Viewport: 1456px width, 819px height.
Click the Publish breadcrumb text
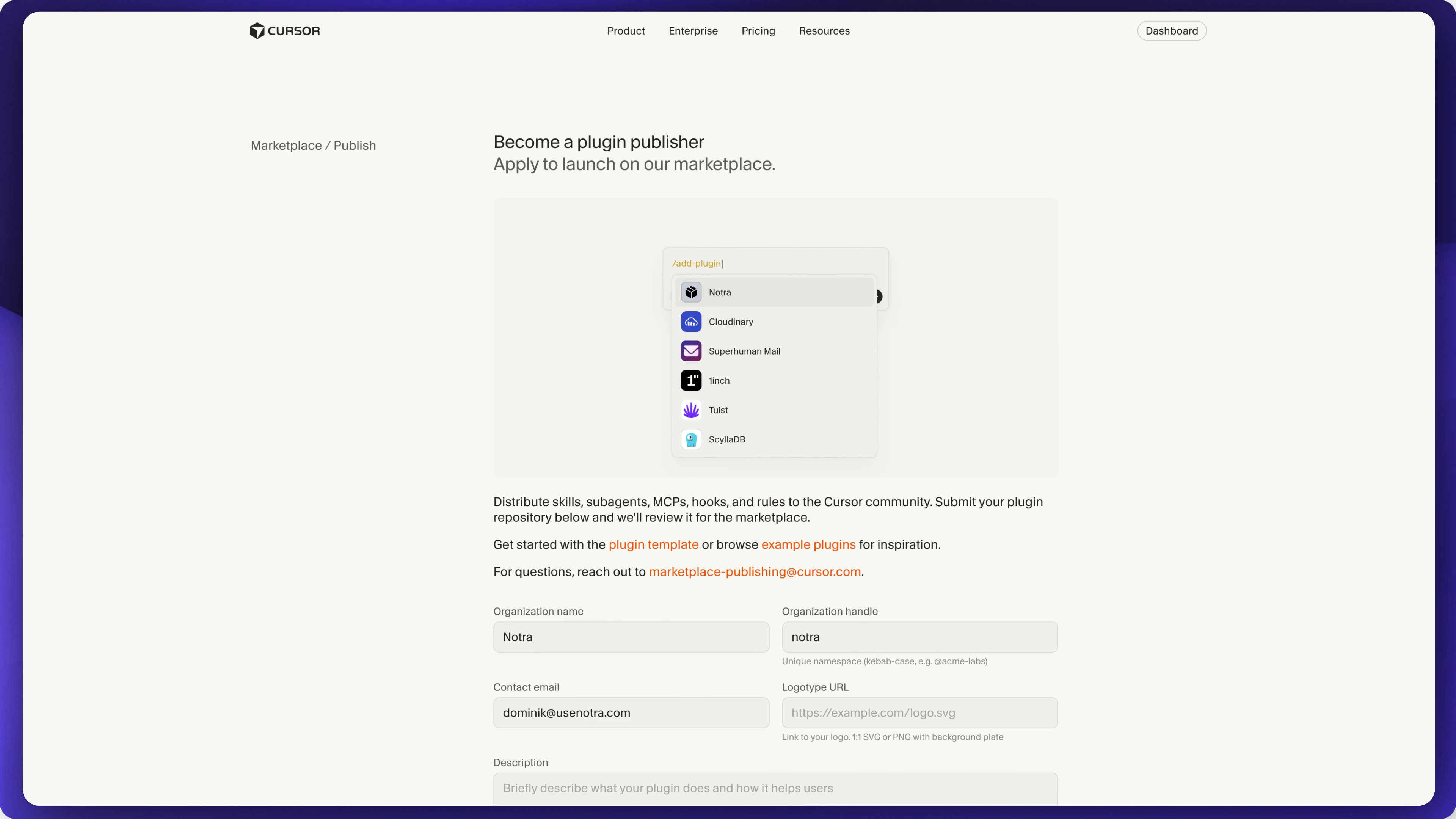355,145
